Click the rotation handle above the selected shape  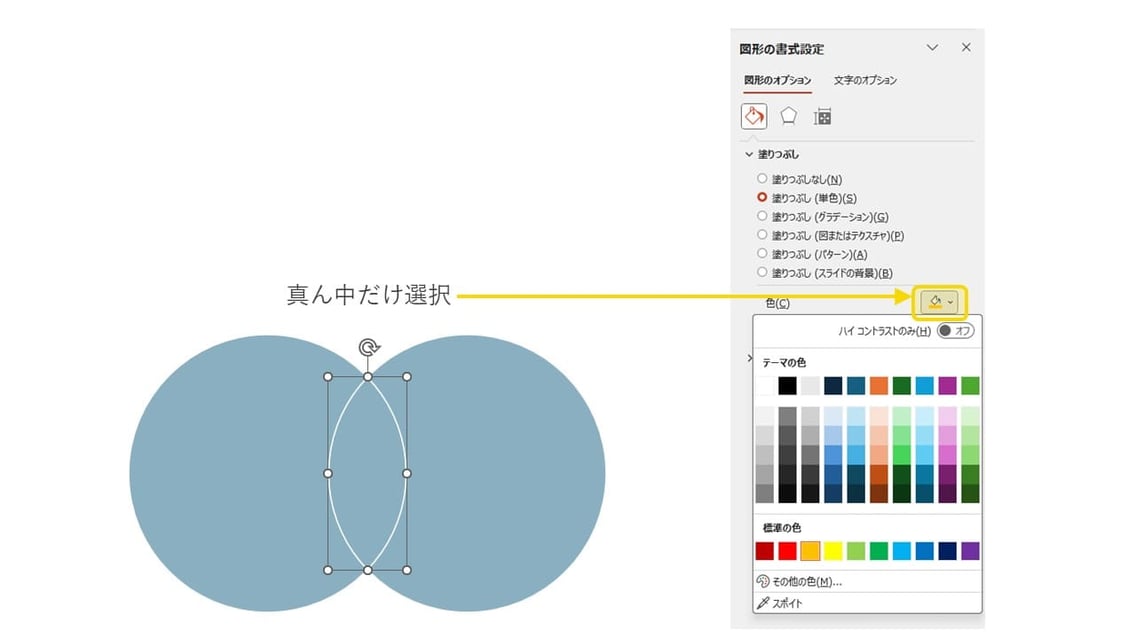pos(367,348)
